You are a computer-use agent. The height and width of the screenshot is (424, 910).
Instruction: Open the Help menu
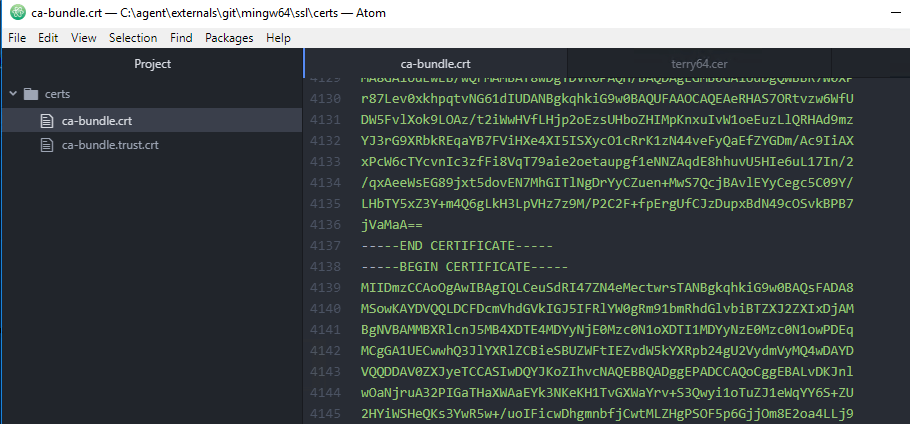pyautogui.click(x=279, y=38)
